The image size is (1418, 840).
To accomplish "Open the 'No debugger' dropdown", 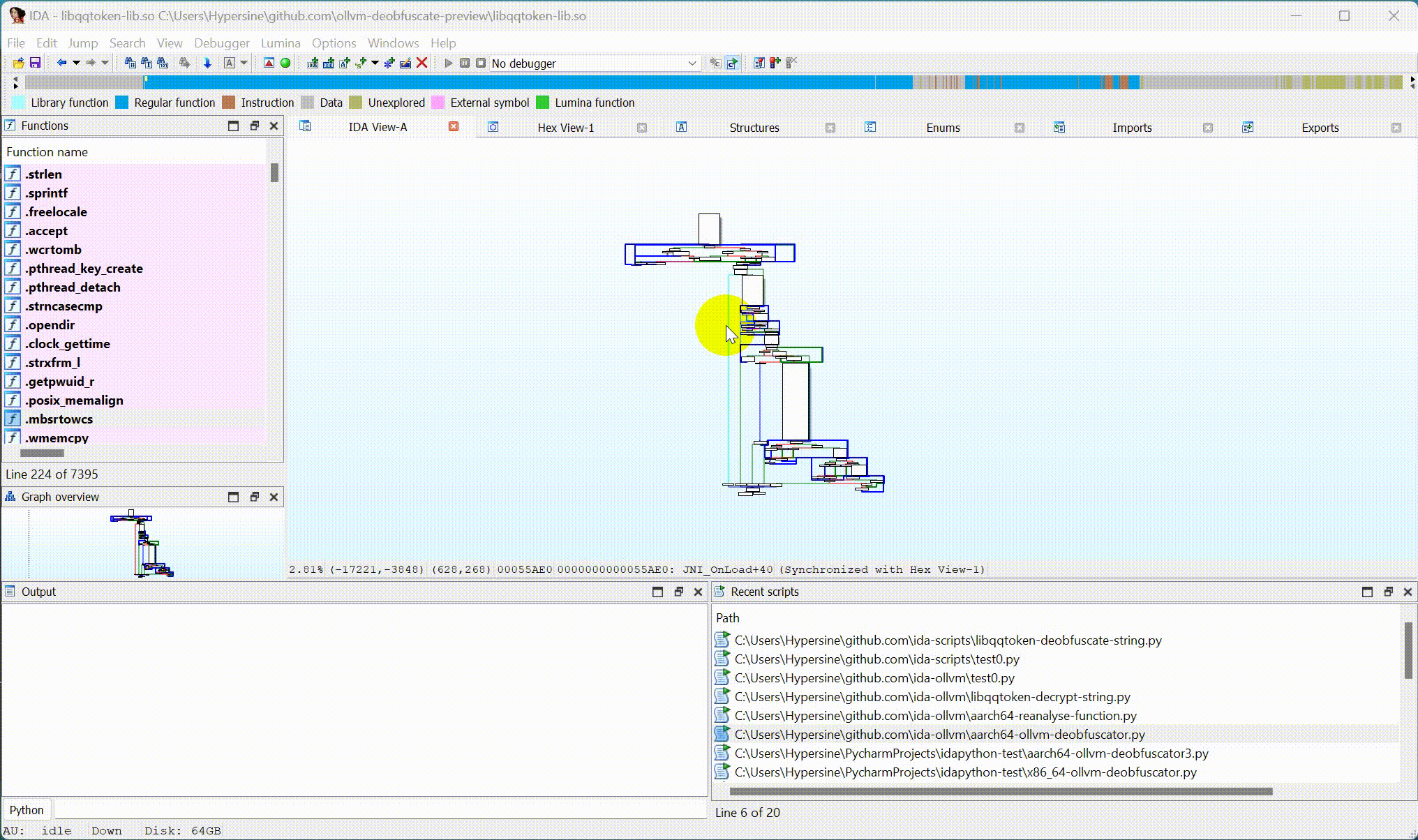I will coord(594,63).
